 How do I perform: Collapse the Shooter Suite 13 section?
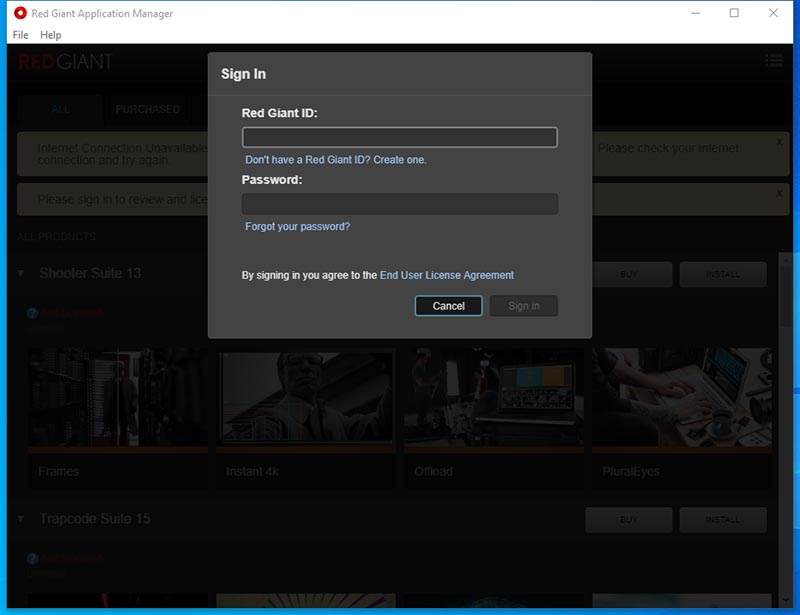[x=20, y=274]
